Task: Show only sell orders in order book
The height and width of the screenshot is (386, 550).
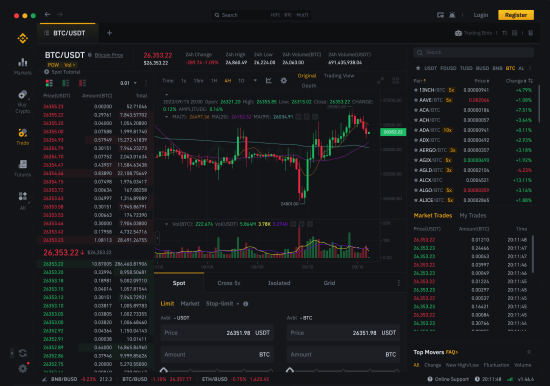Action: click(82, 83)
